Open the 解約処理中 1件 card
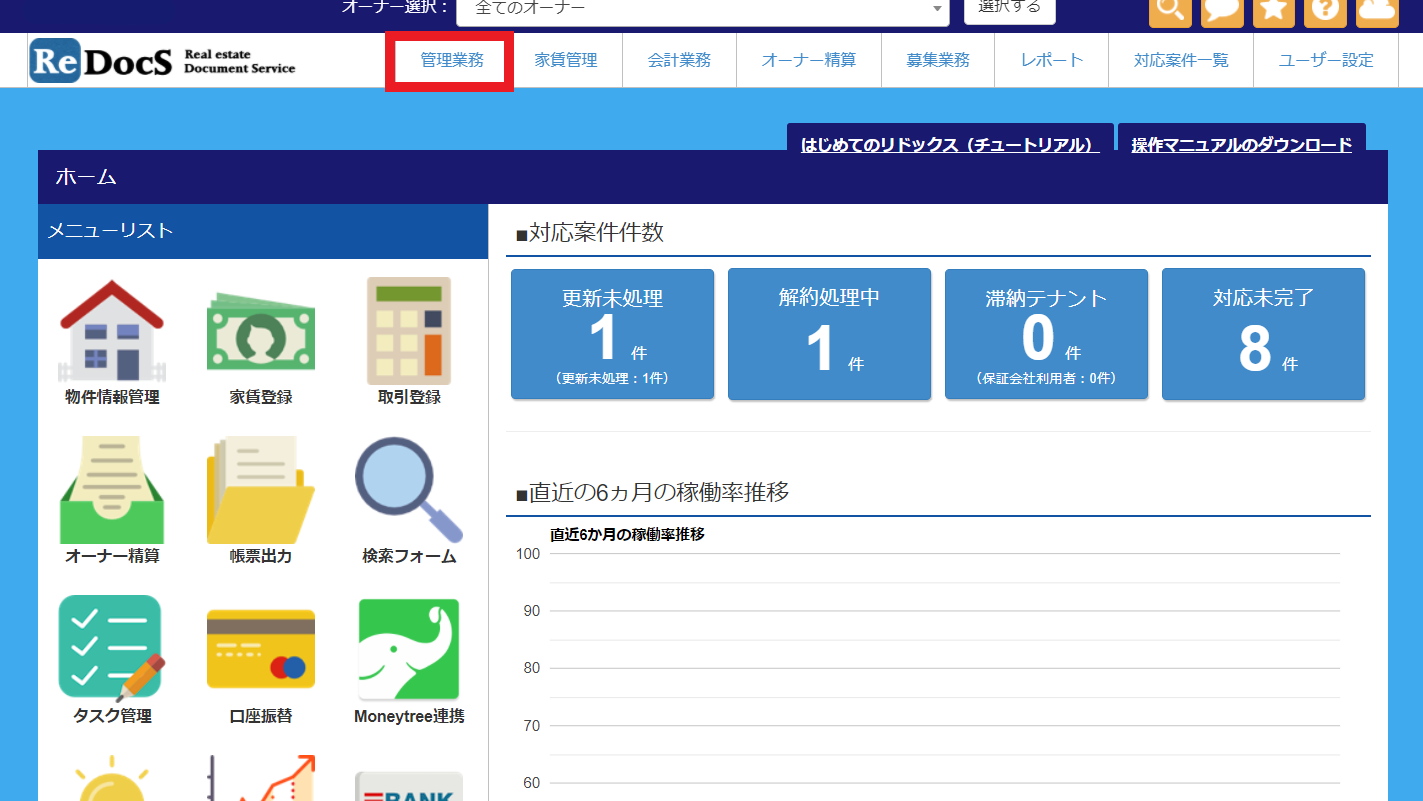 (830, 334)
